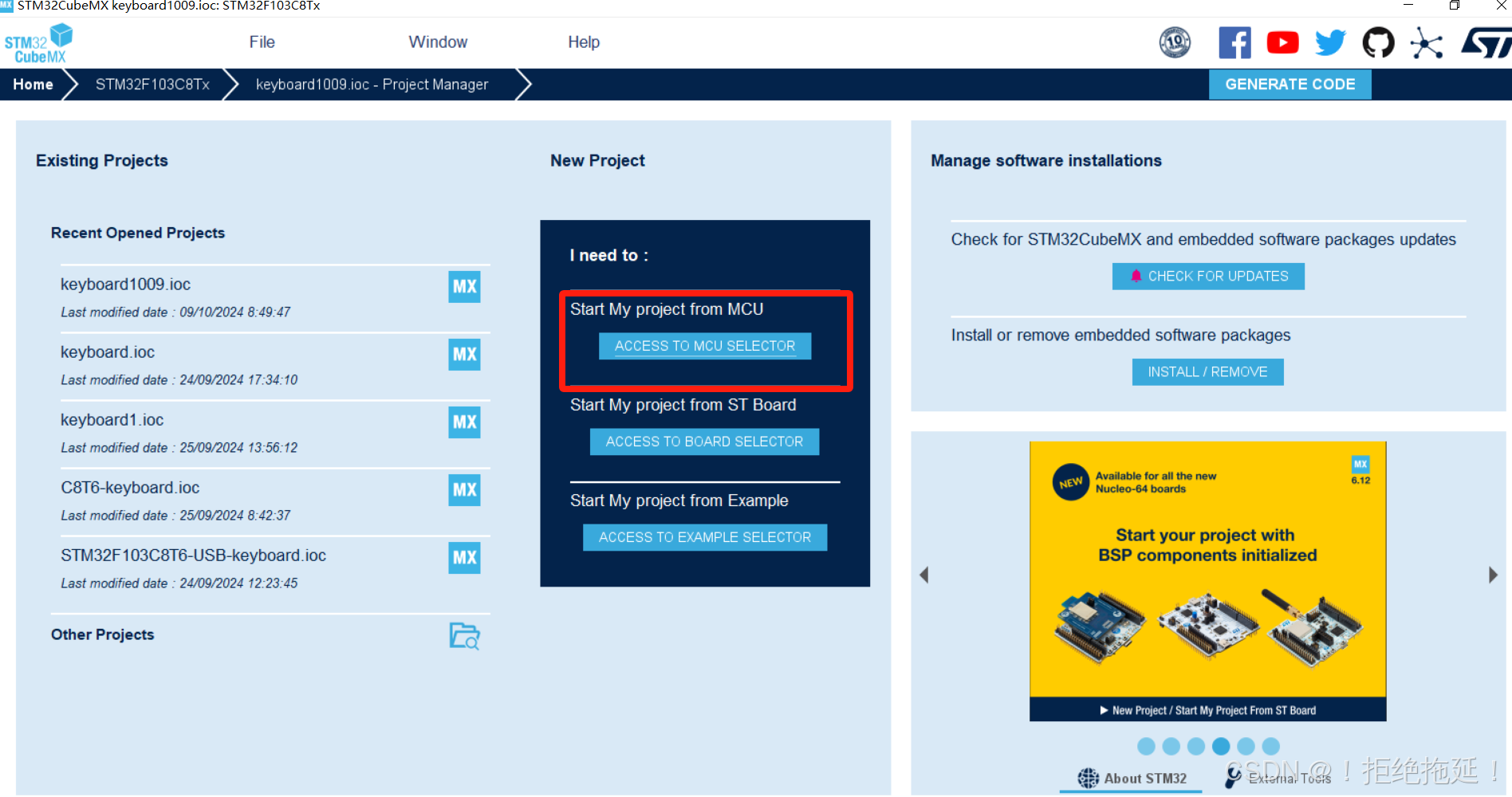1512x797 pixels.
Task: Click the ST logo icon
Action: (1486, 42)
